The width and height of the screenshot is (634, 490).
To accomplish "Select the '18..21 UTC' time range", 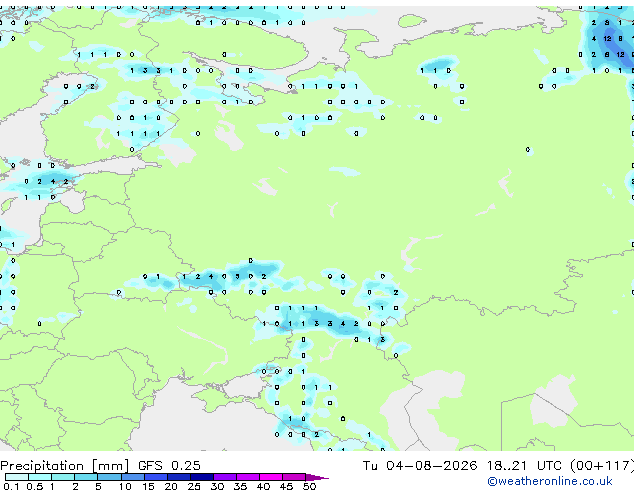I will click(x=524, y=466).
